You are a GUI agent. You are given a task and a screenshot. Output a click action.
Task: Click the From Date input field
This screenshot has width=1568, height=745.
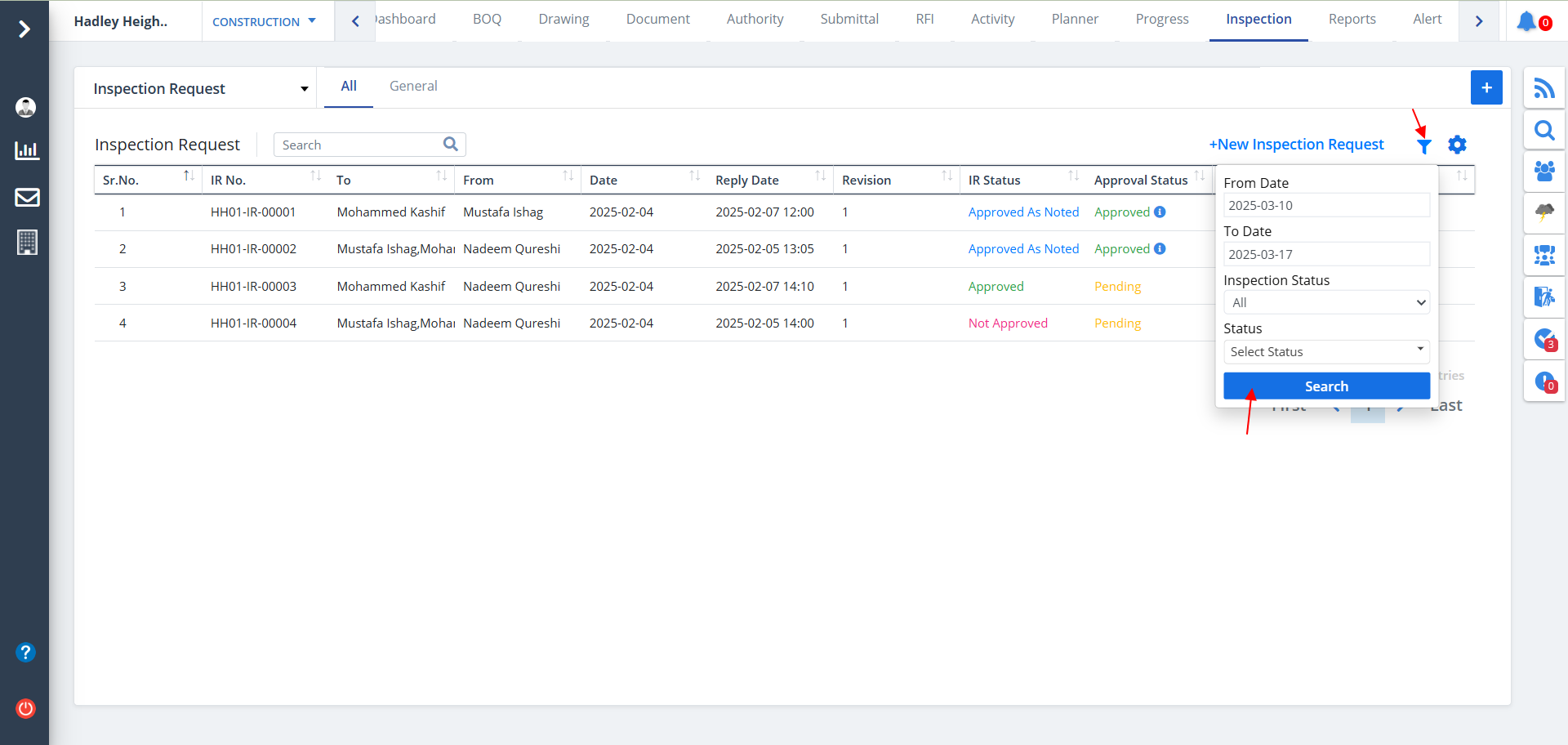click(1326, 206)
